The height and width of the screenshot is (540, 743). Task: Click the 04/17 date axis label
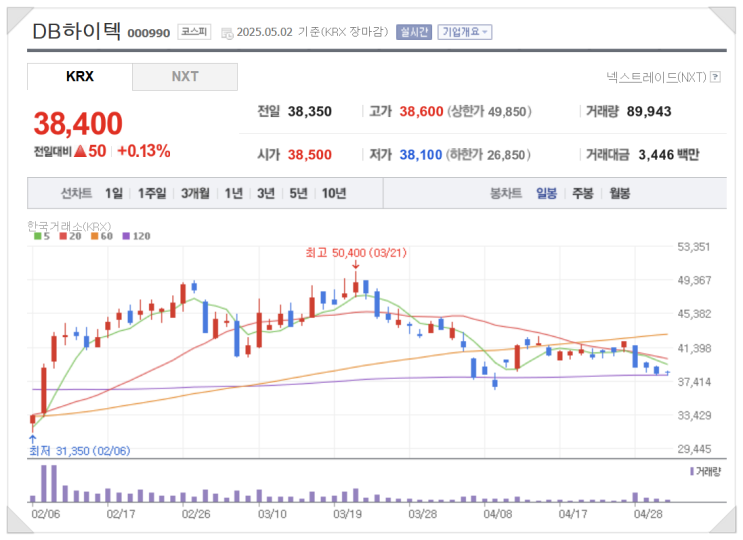pyautogui.click(x=573, y=514)
